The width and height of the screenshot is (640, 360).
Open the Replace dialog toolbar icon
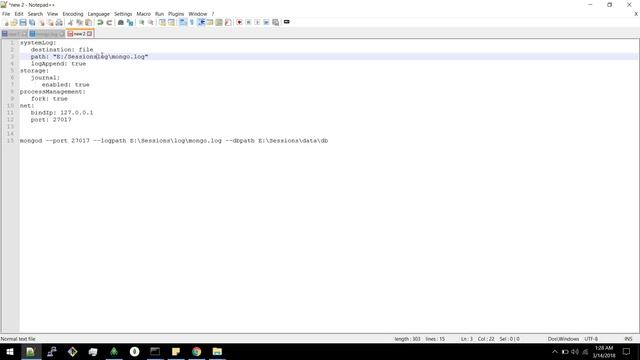coord(130,22)
